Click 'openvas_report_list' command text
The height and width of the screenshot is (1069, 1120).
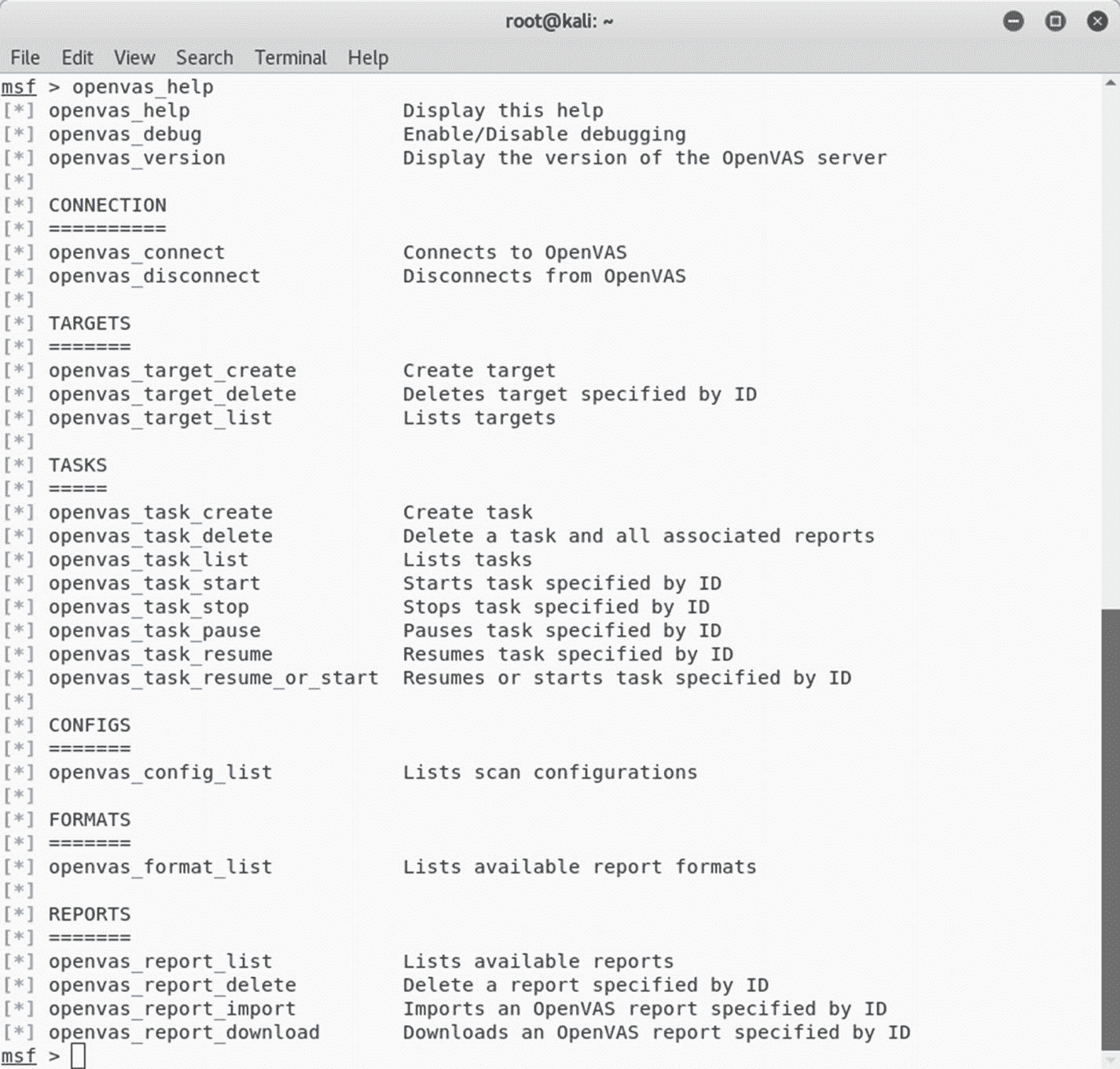click(160, 961)
